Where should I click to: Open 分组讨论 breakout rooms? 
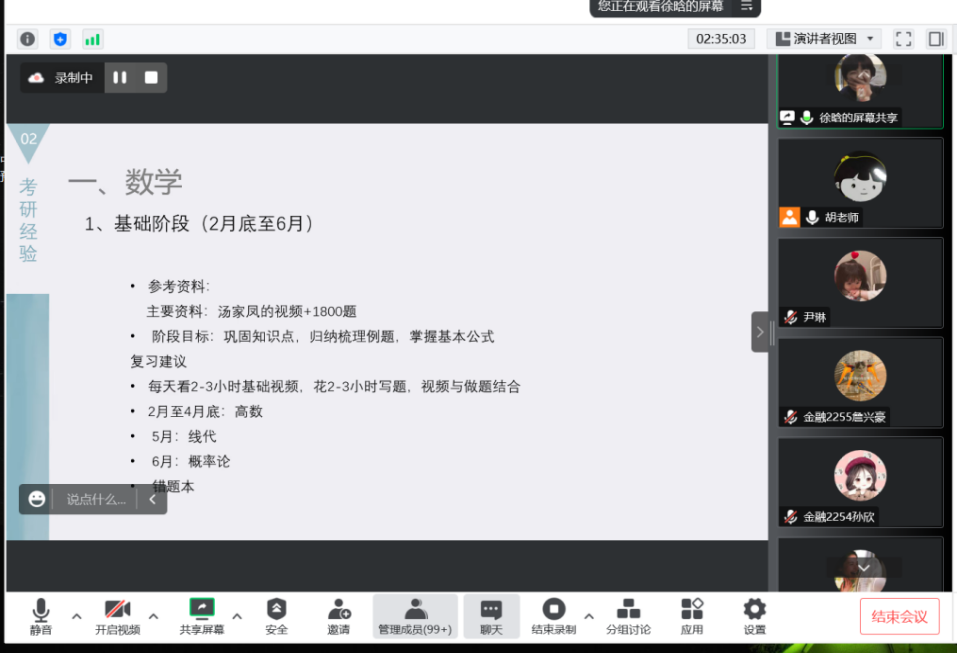pyautogui.click(x=628, y=616)
